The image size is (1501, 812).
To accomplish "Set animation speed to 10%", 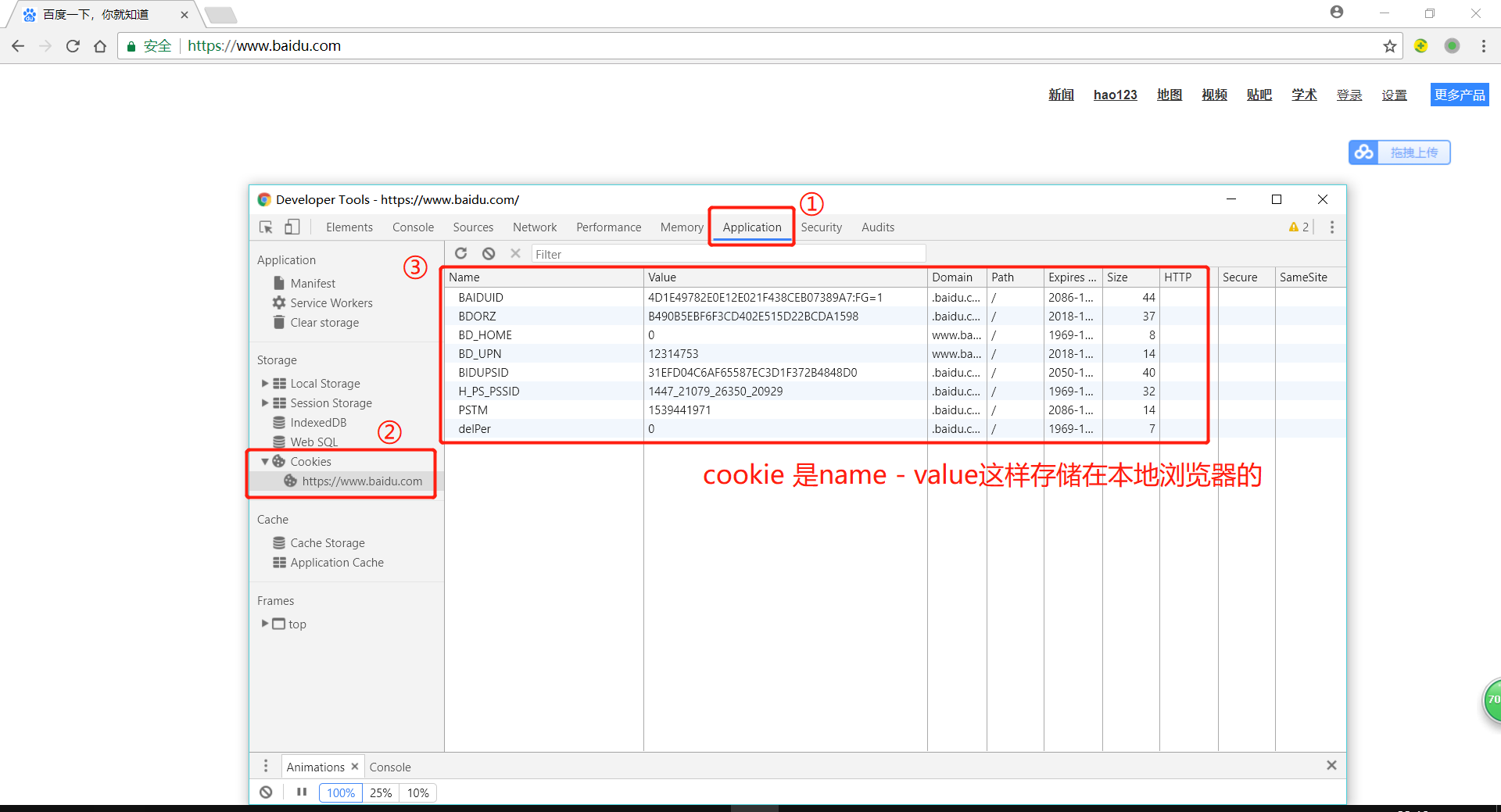I will [417, 792].
